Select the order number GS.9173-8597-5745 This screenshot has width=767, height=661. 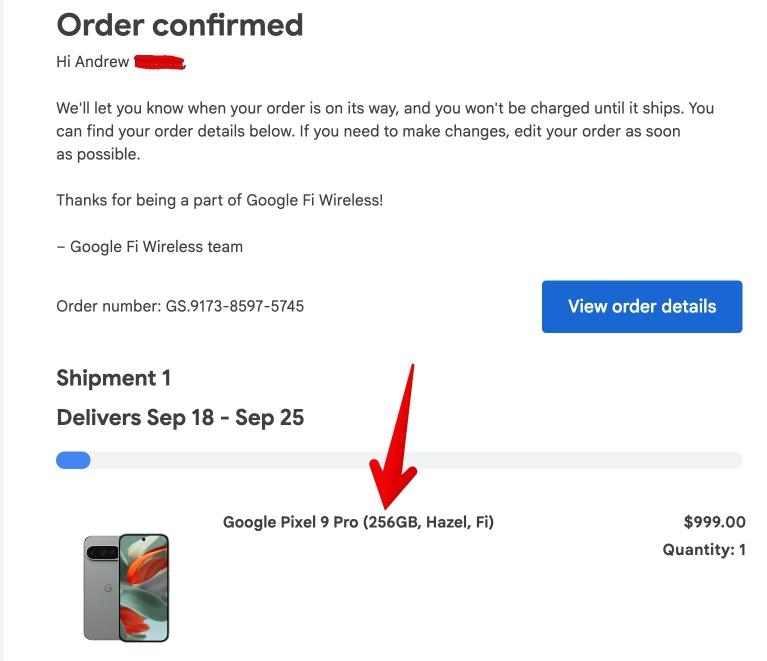(235, 306)
